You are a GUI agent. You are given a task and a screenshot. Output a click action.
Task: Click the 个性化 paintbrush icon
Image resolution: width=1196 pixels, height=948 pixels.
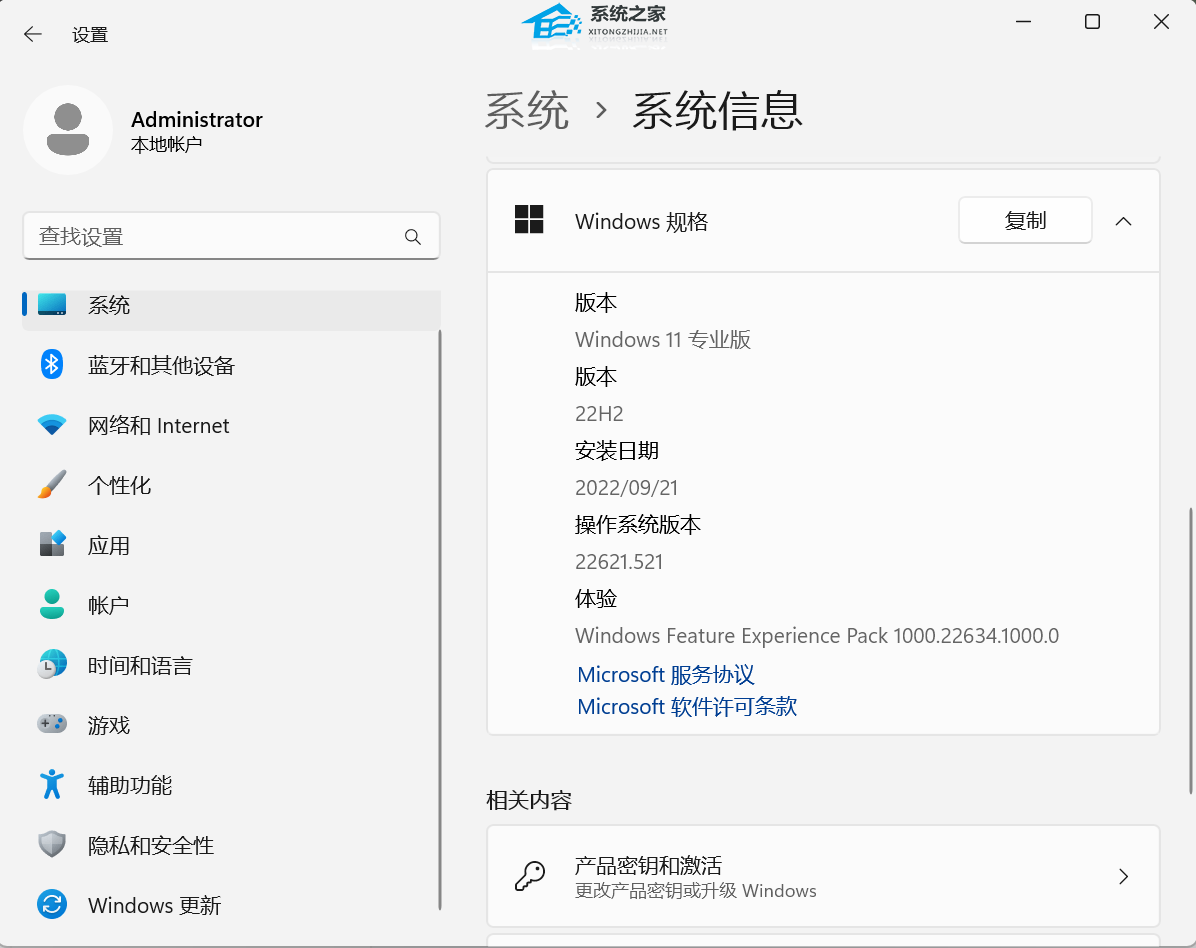click(52, 485)
